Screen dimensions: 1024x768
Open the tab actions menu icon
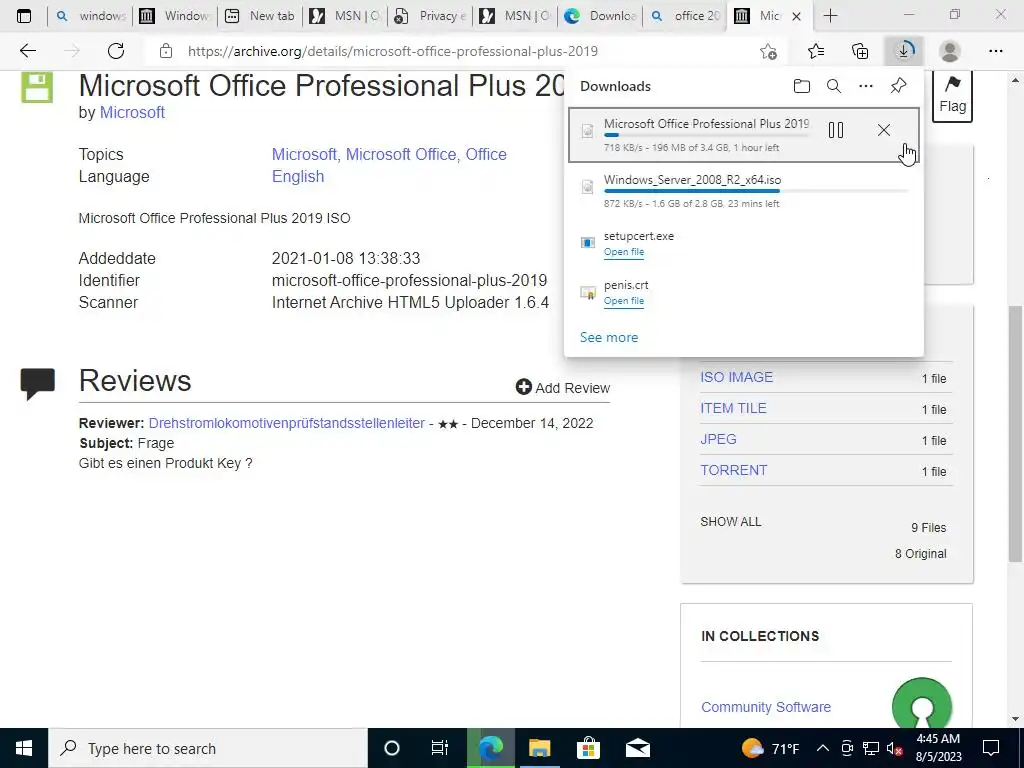point(24,16)
